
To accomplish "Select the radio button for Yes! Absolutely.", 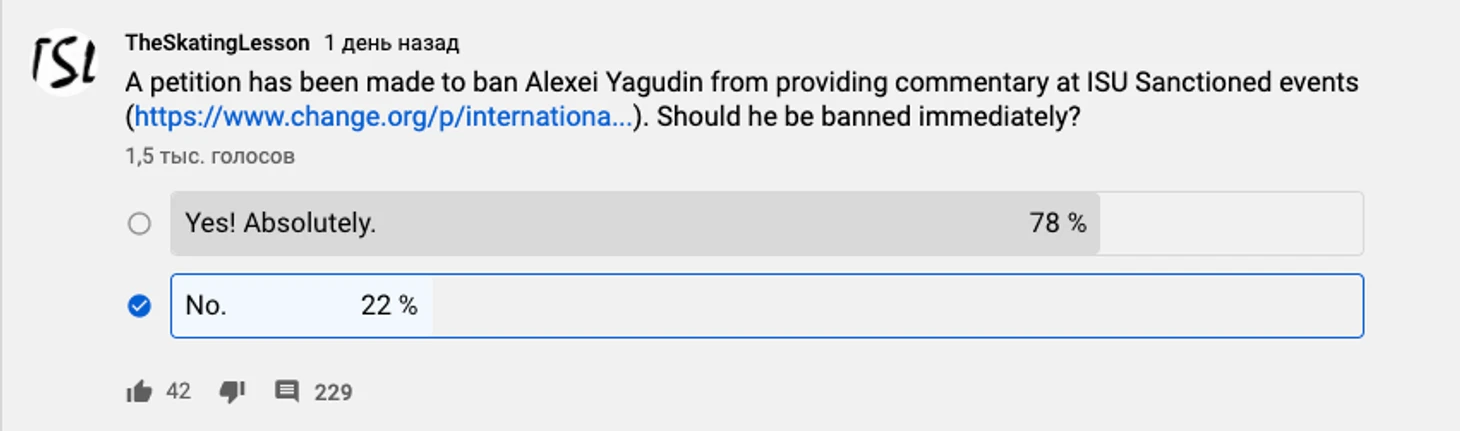I will pos(139,223).
